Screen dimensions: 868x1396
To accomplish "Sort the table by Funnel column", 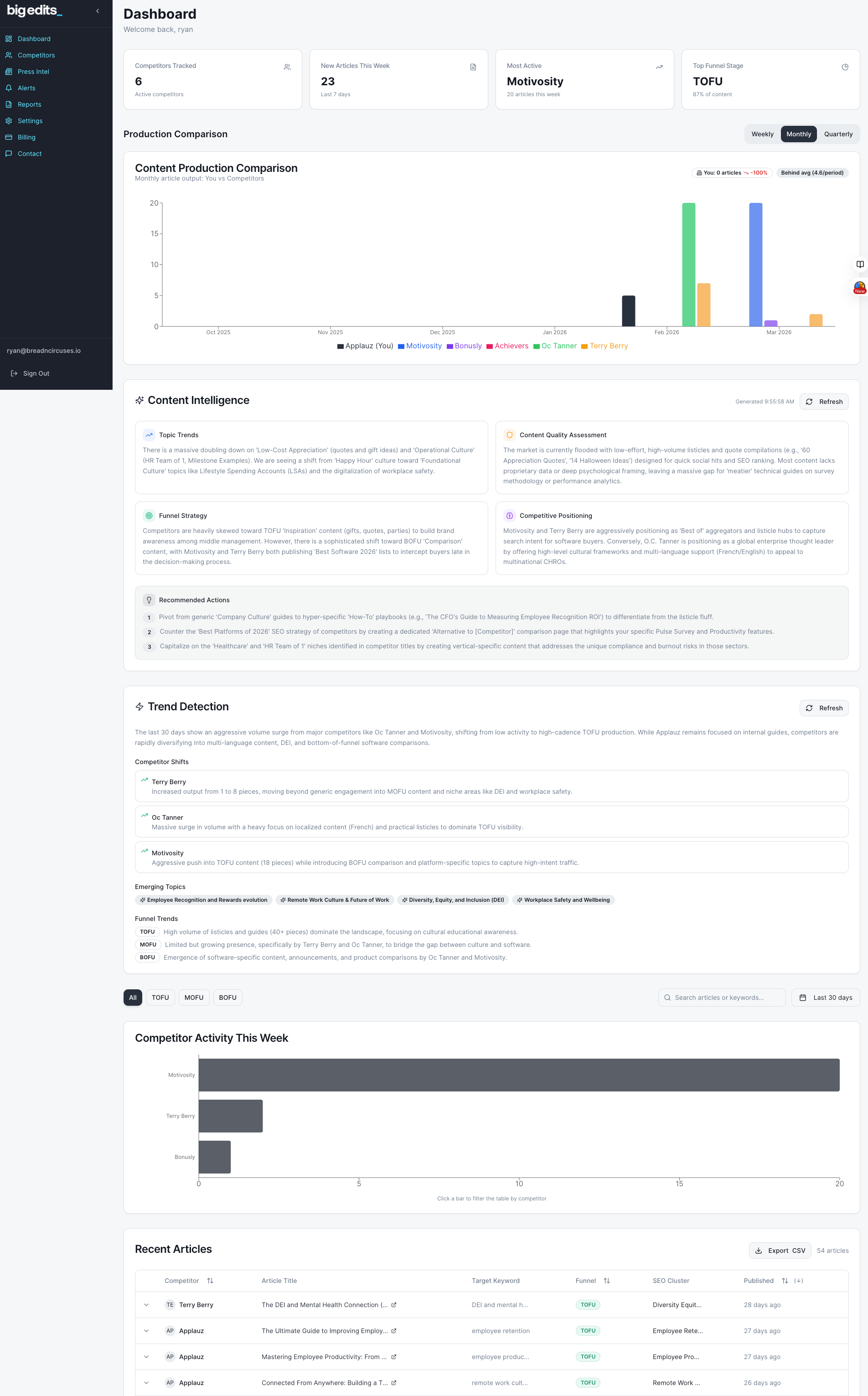I will pos(607,1281).
